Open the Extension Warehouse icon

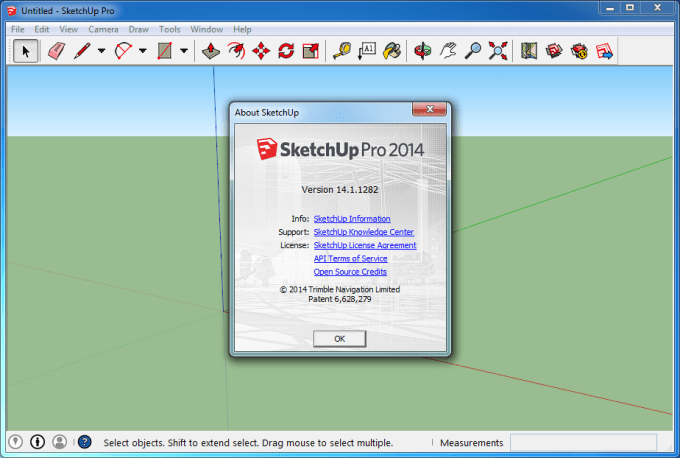coord(579,51)
